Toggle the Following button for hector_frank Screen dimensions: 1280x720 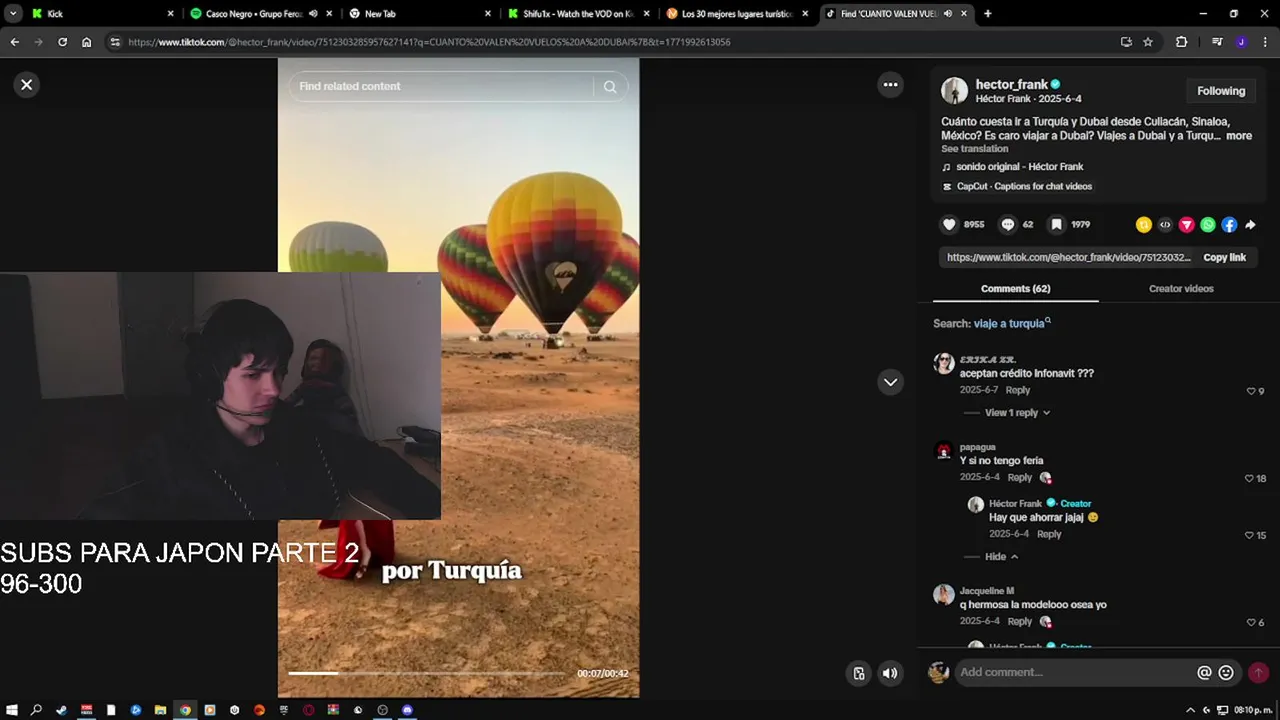tap(1221, 91)
